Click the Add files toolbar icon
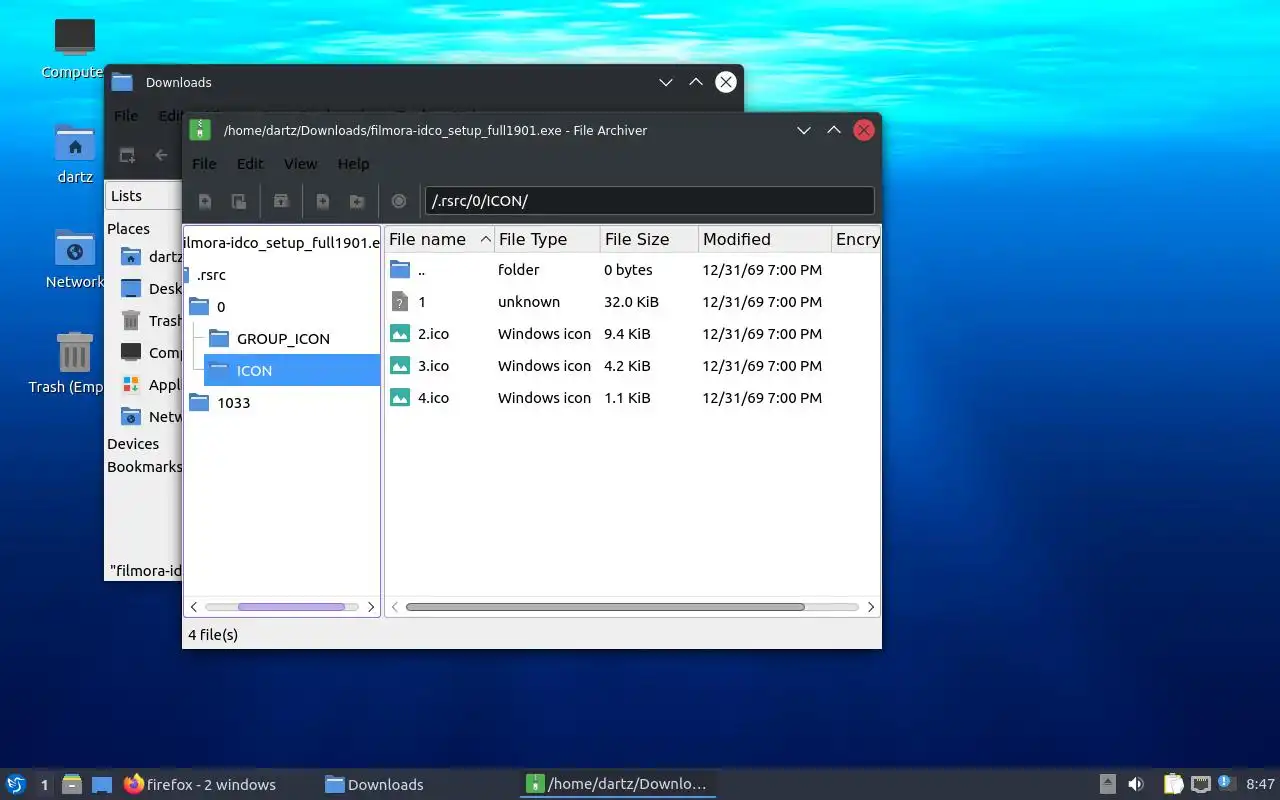Viewport: 1280px width, 800px height. pos(323,201)
